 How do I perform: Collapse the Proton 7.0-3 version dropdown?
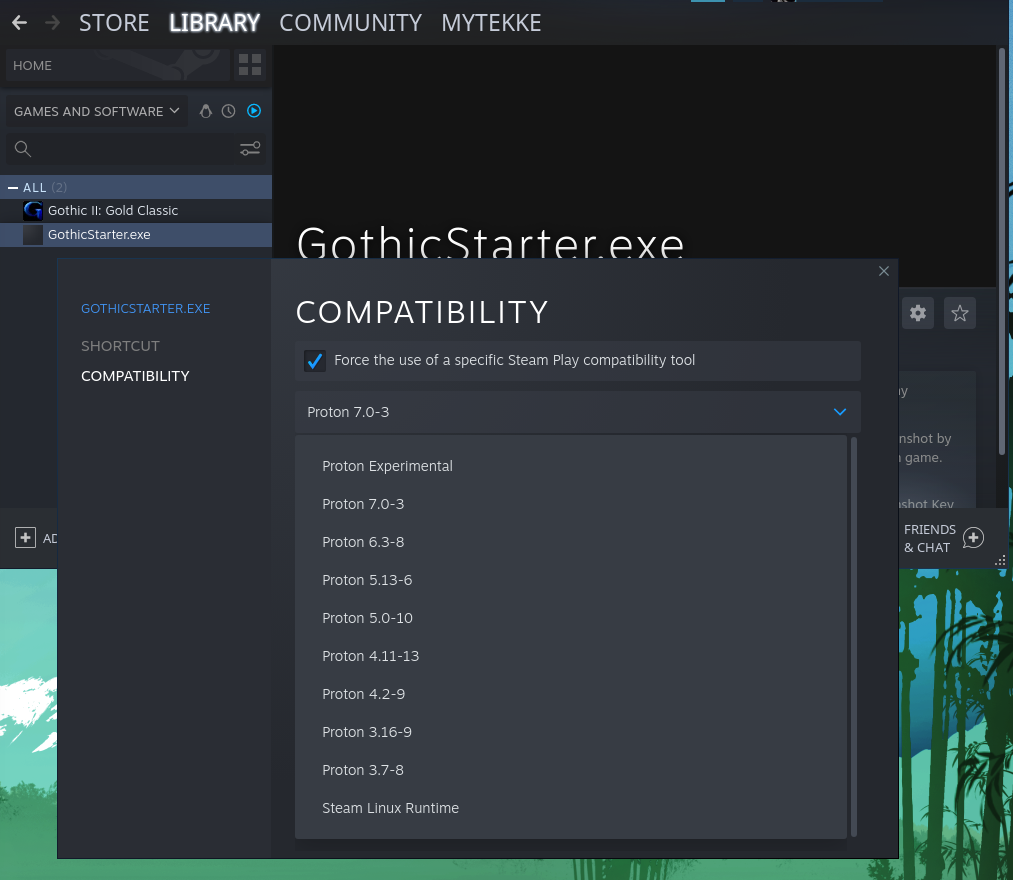(839, 412)
